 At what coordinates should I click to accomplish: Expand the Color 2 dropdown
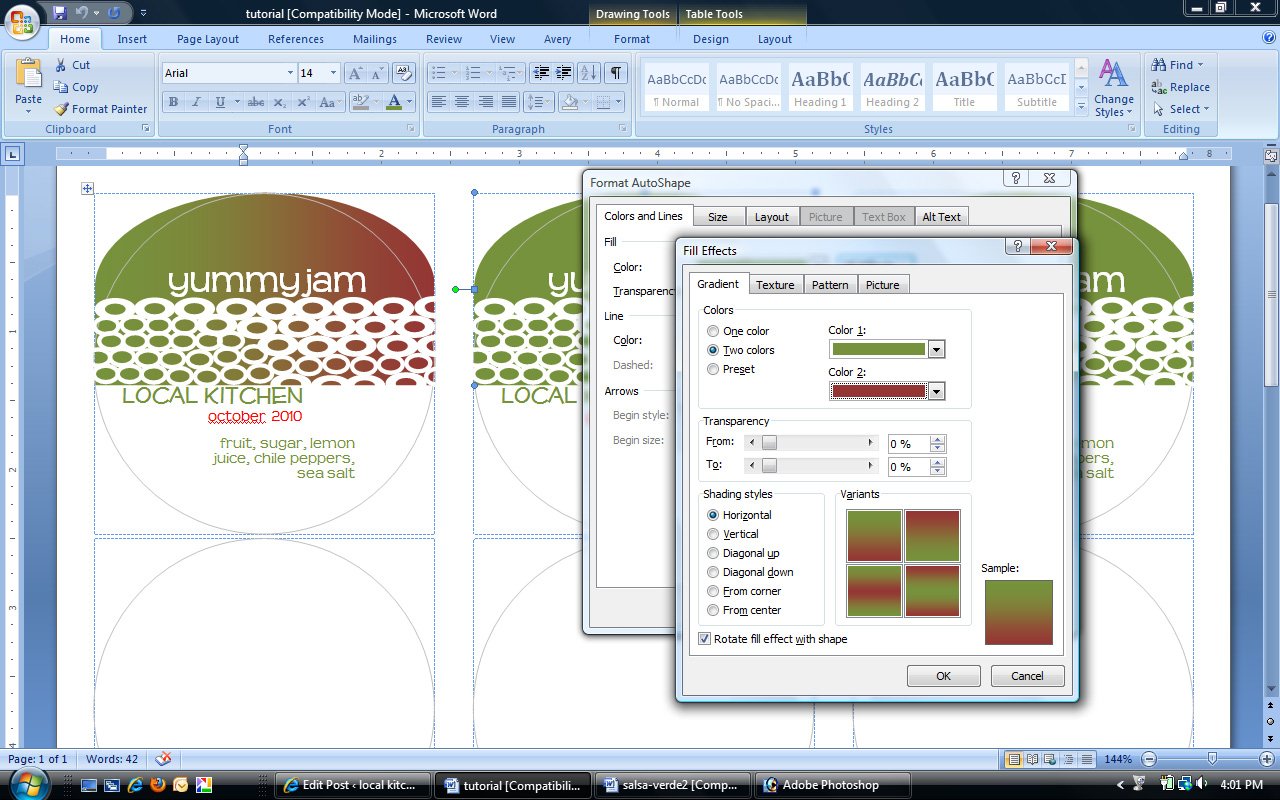pyautogui.click(x=936, y=391)
